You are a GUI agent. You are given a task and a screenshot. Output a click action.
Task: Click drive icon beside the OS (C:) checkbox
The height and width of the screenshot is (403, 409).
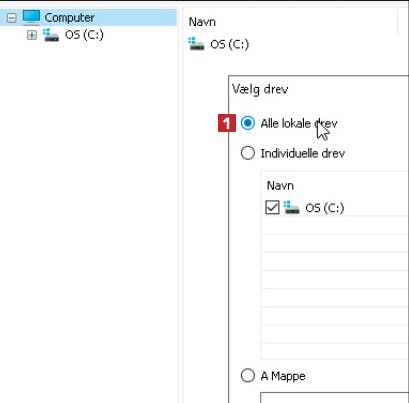point(291,208)
